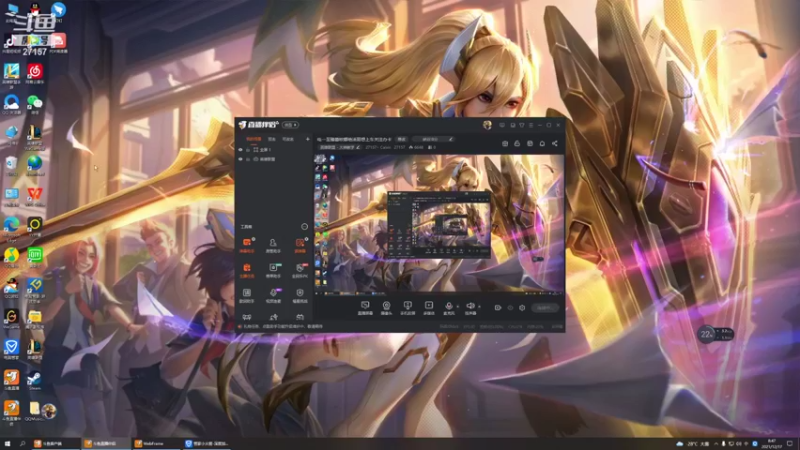Click the live preview thumbnail area
This screenshot has width=800, height=450.
click(439, 224)
